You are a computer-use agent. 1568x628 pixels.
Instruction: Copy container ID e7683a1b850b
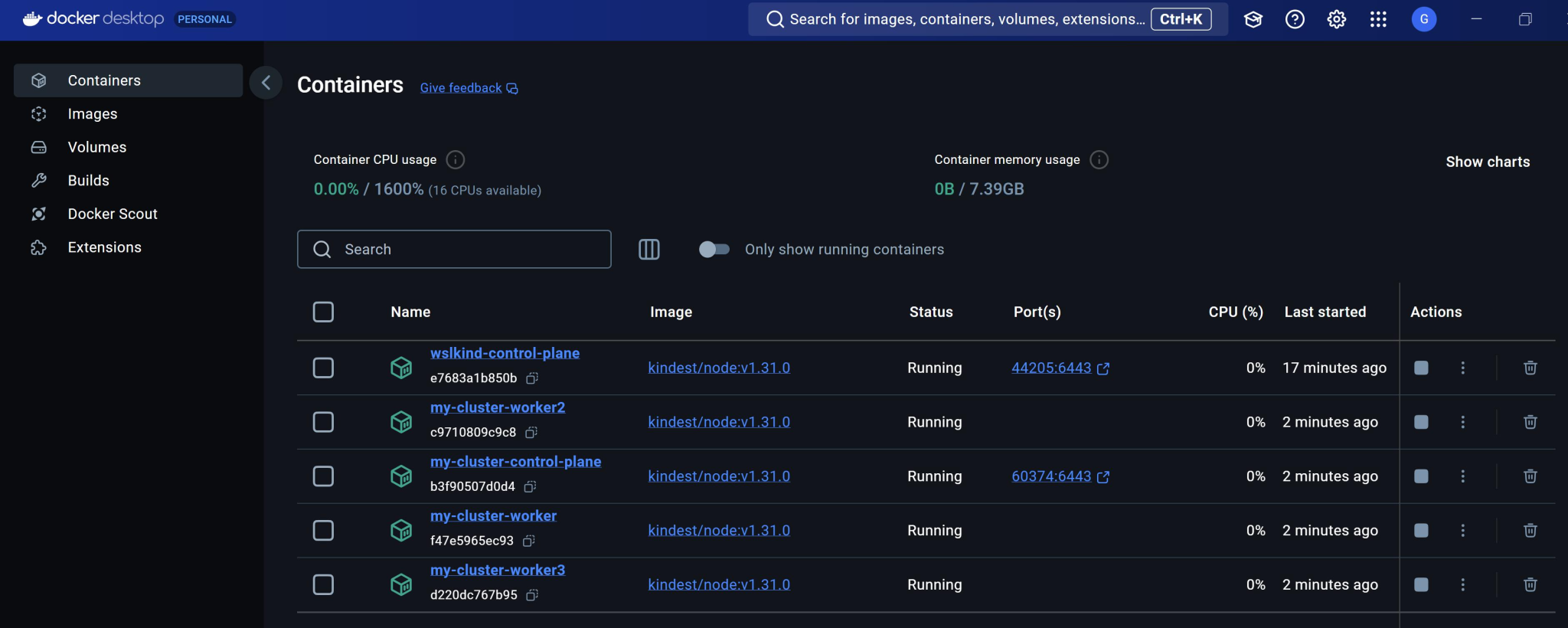point(532,378)
